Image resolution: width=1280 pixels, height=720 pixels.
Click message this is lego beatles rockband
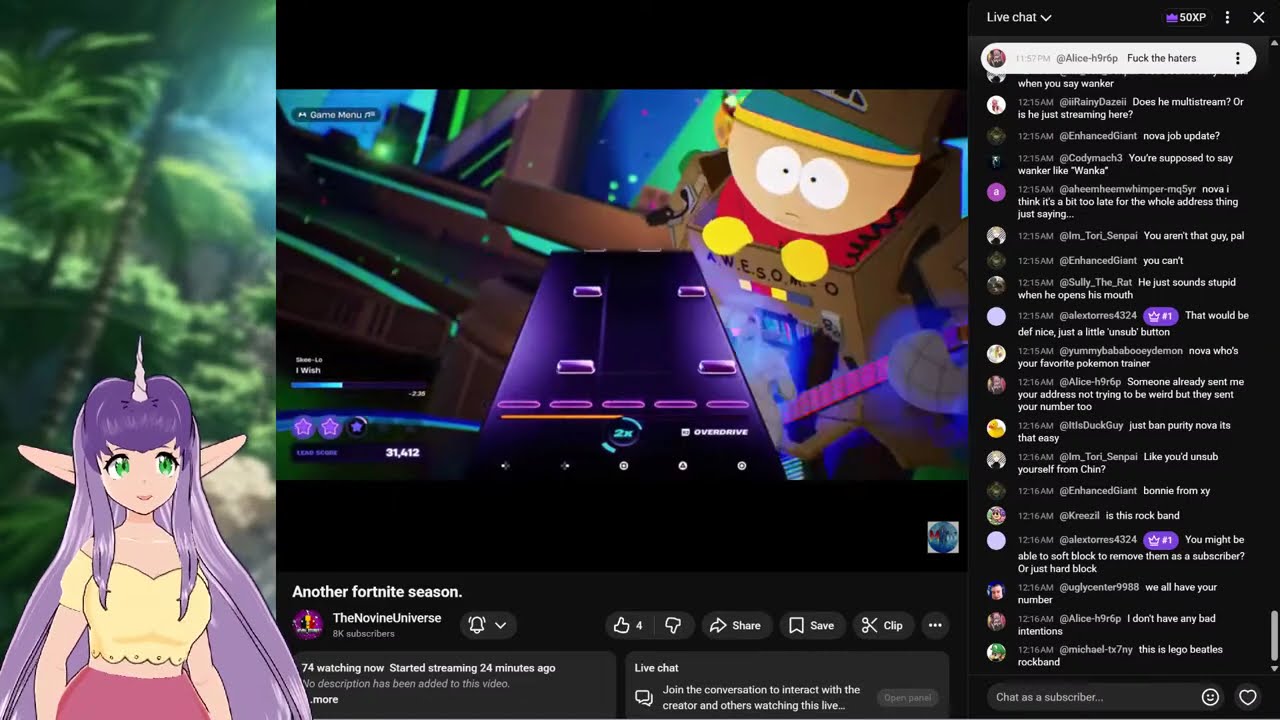[1120, 656]
